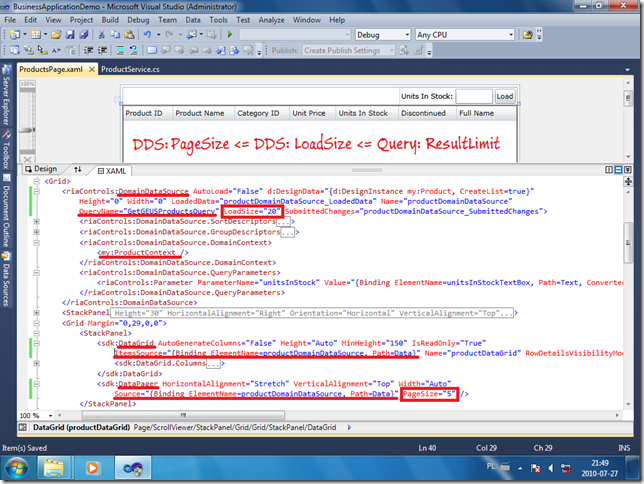Viewport: 644px width, 484px height.
Task: Click the Copy icon in toolbar
Action: 115,35
